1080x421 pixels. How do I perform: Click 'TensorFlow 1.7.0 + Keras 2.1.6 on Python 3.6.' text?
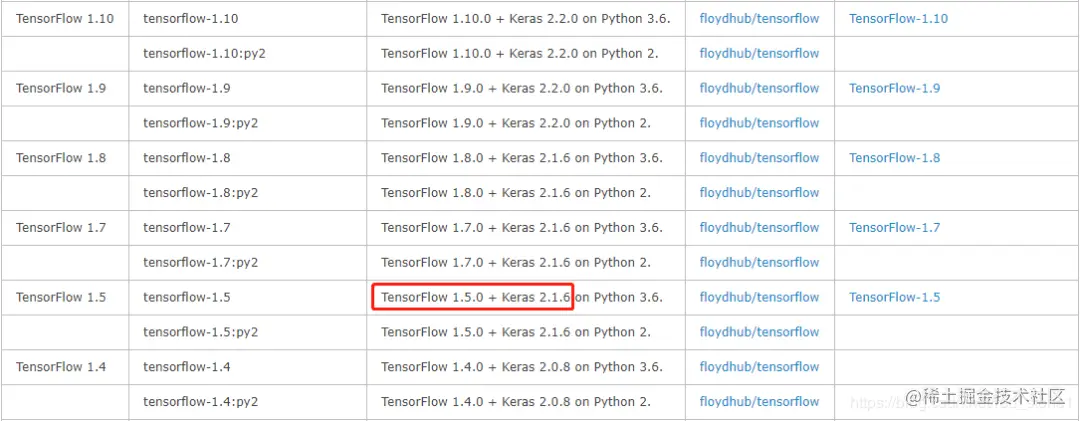pos(521,227)
